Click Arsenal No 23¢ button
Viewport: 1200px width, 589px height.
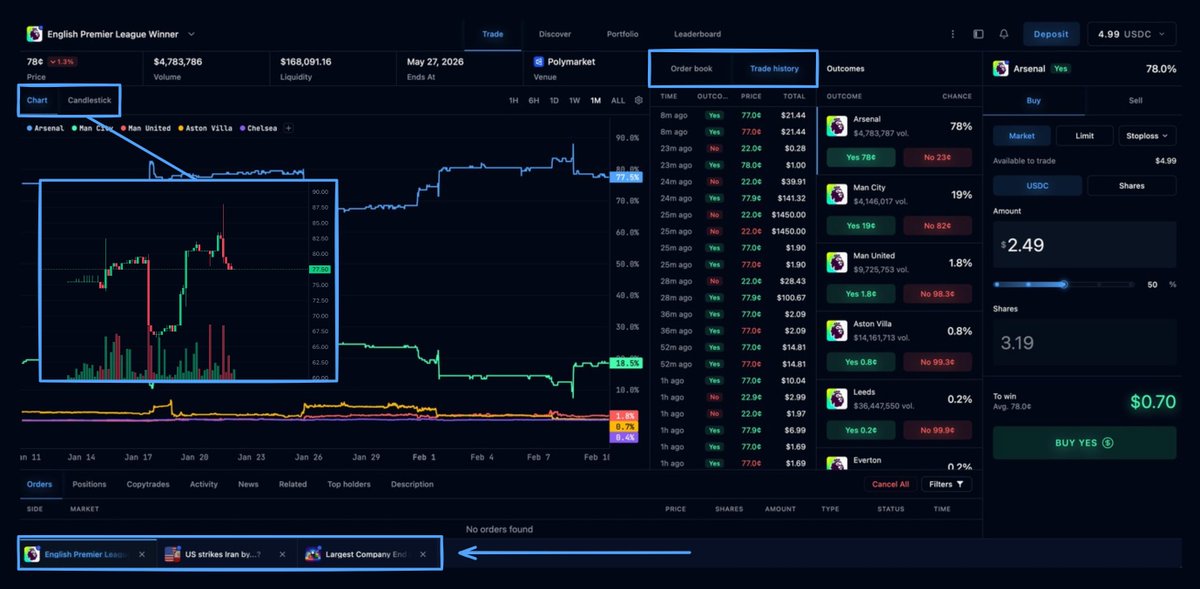point(937,157)
